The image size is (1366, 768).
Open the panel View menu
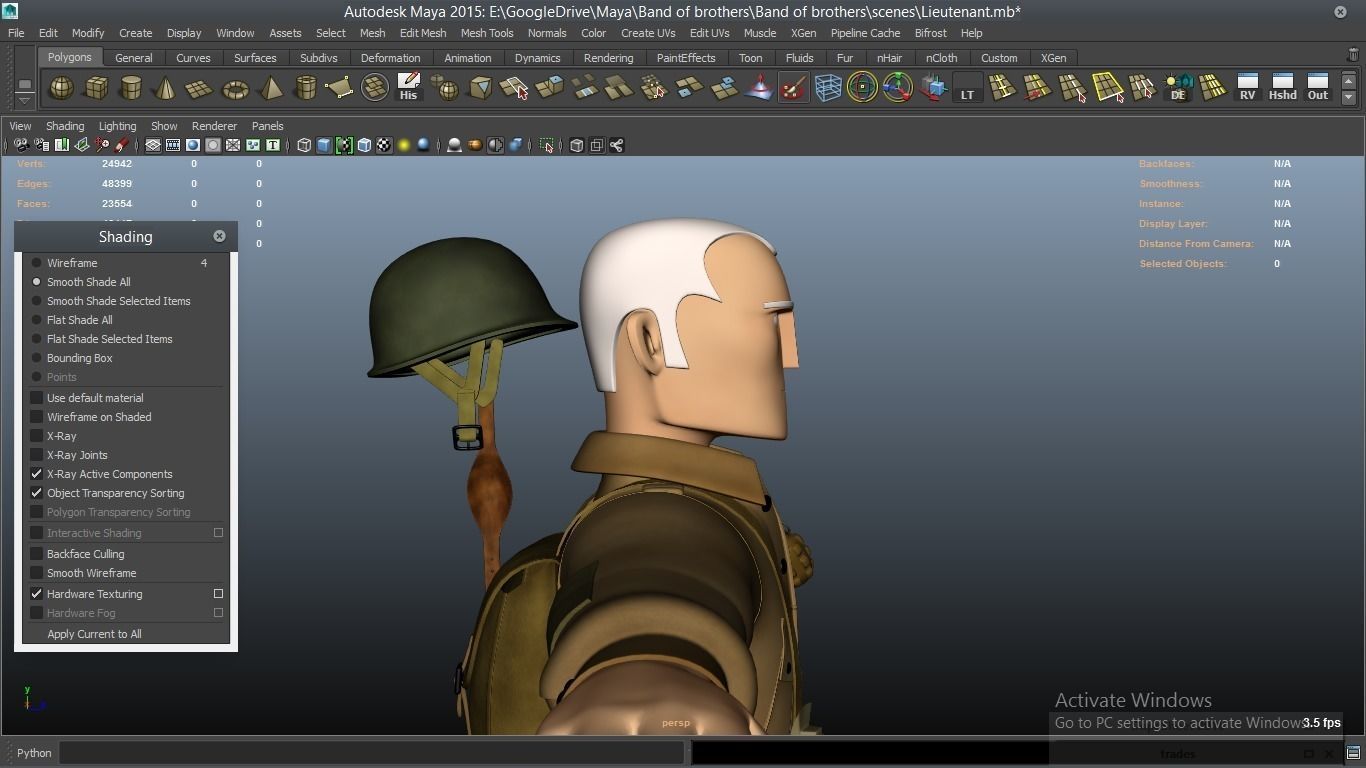pyautogui.click(x=20, y=126)
